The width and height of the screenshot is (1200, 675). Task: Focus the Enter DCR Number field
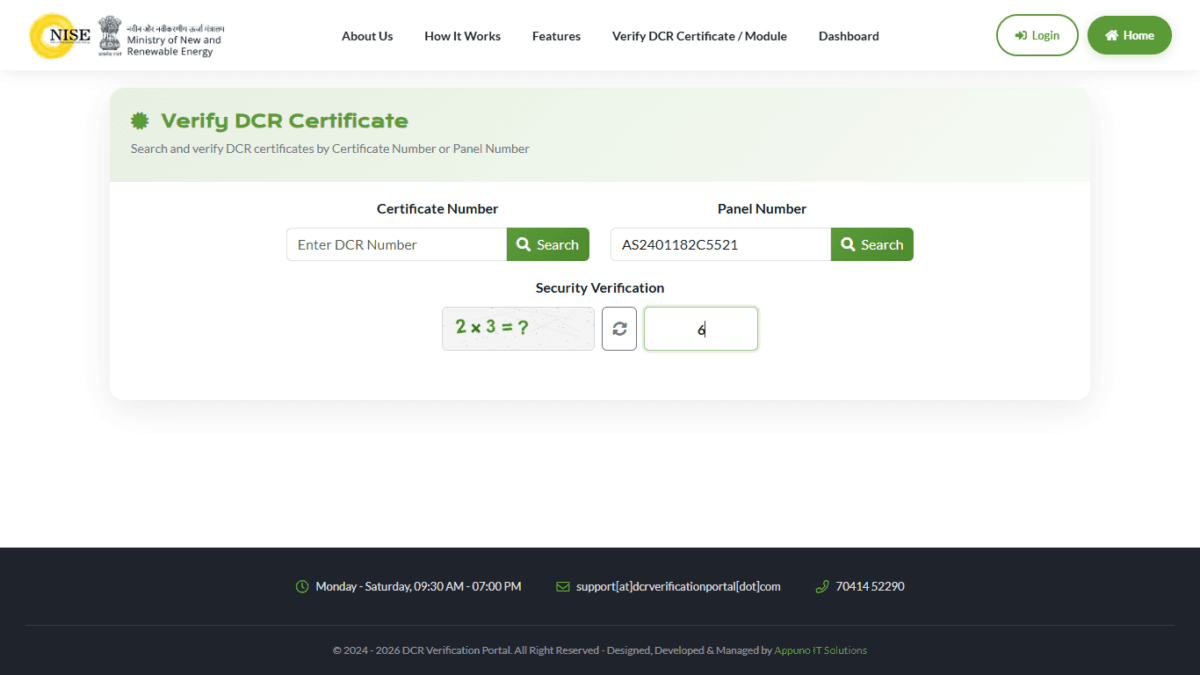(396, 245)
